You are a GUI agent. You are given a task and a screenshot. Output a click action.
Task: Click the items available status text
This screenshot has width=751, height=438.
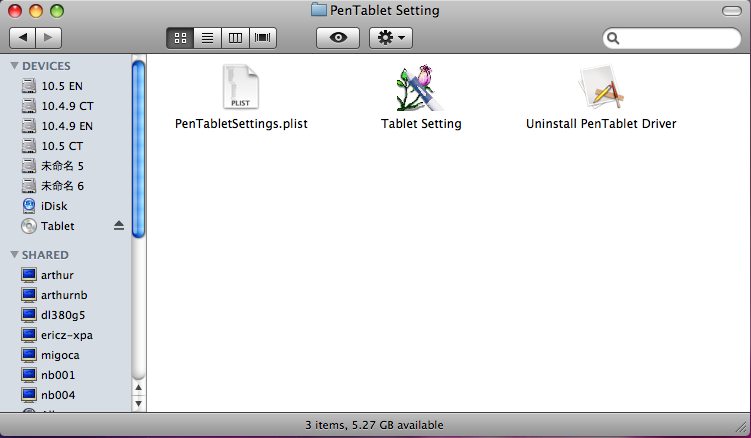point(375,425)
